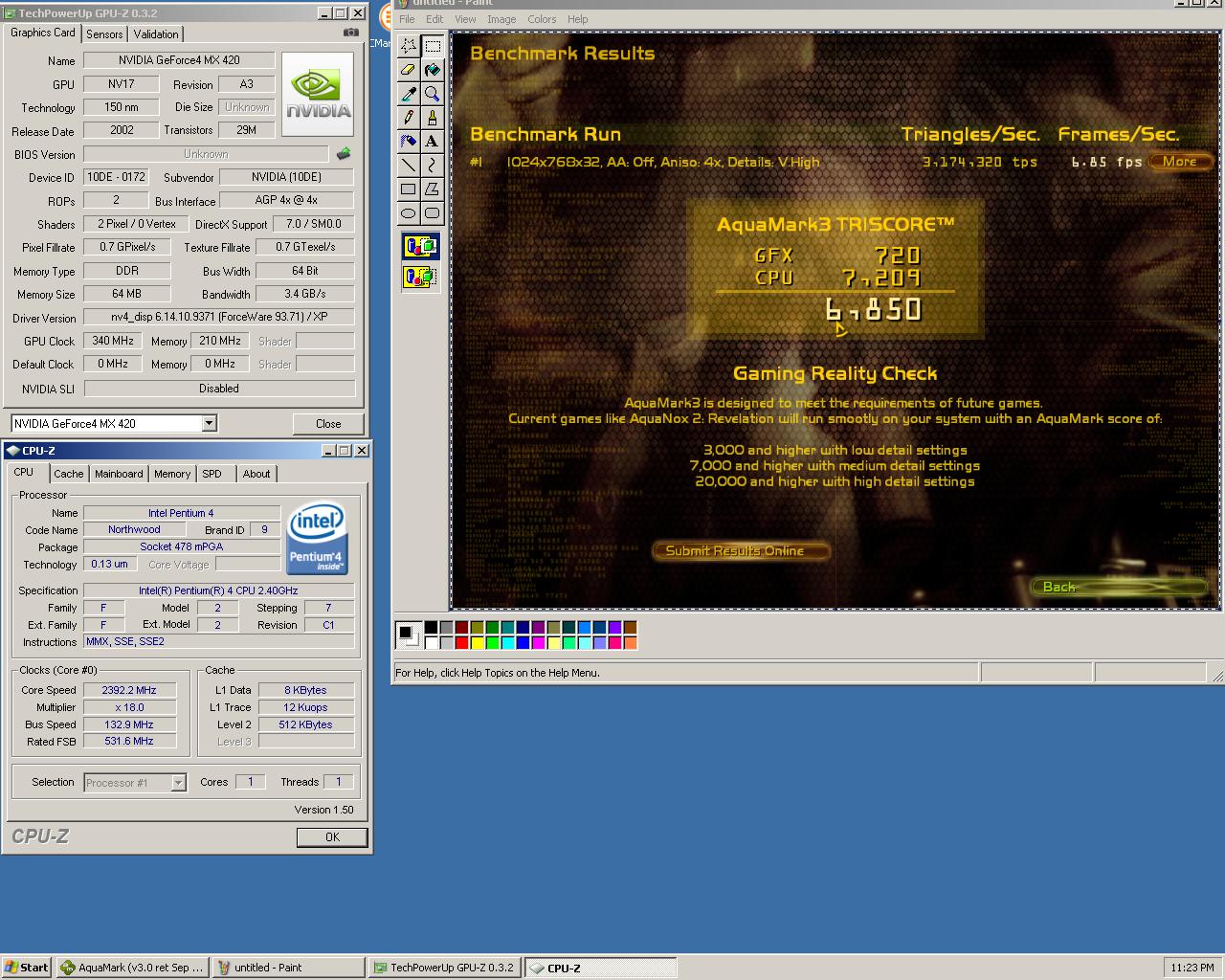The width and height of the screenshot is (1225, 980).
Task: Pick the cyan color swatch in the palette
Action: pos(507,643)
